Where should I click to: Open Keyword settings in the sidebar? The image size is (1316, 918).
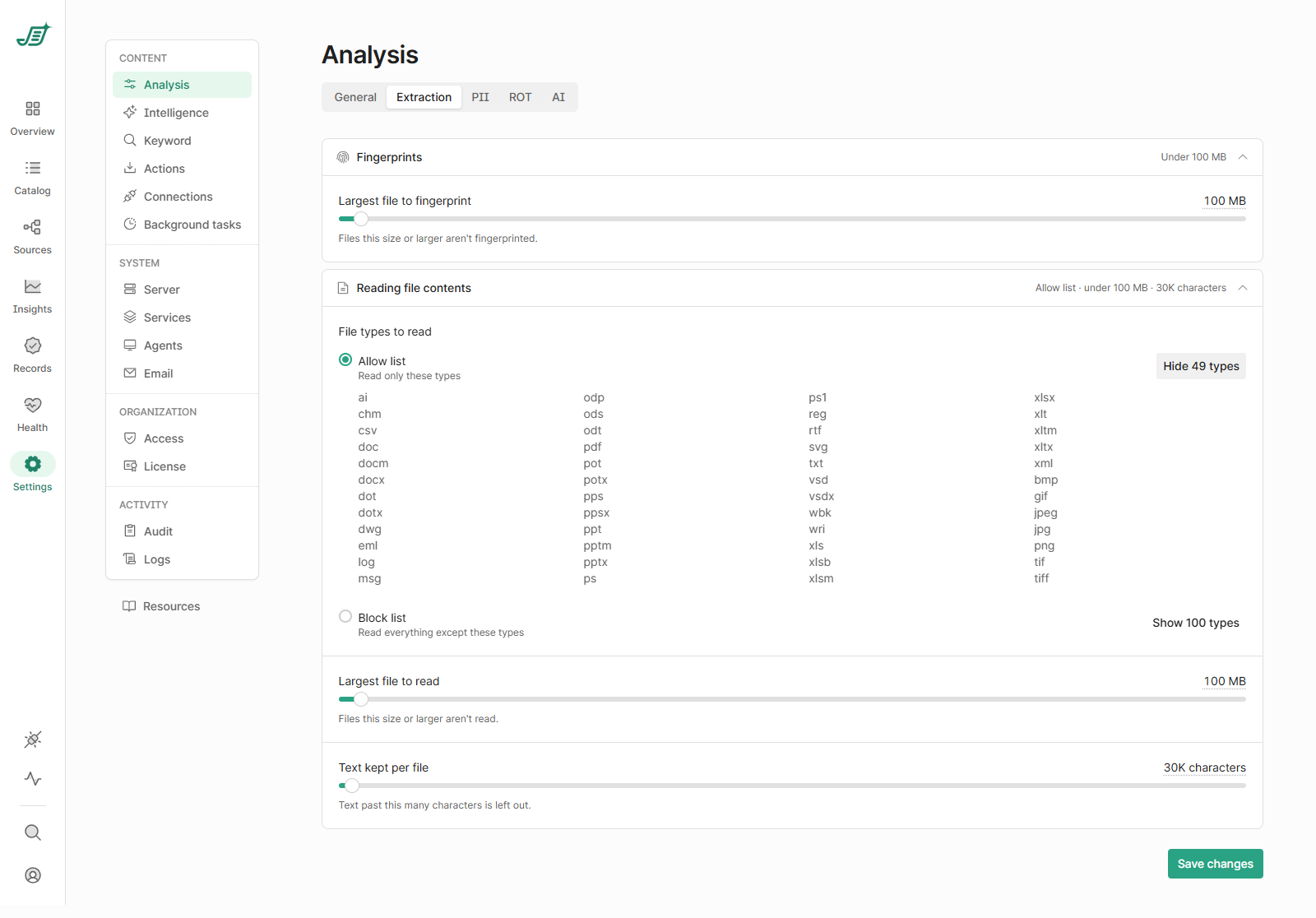(x=182, y=141)
